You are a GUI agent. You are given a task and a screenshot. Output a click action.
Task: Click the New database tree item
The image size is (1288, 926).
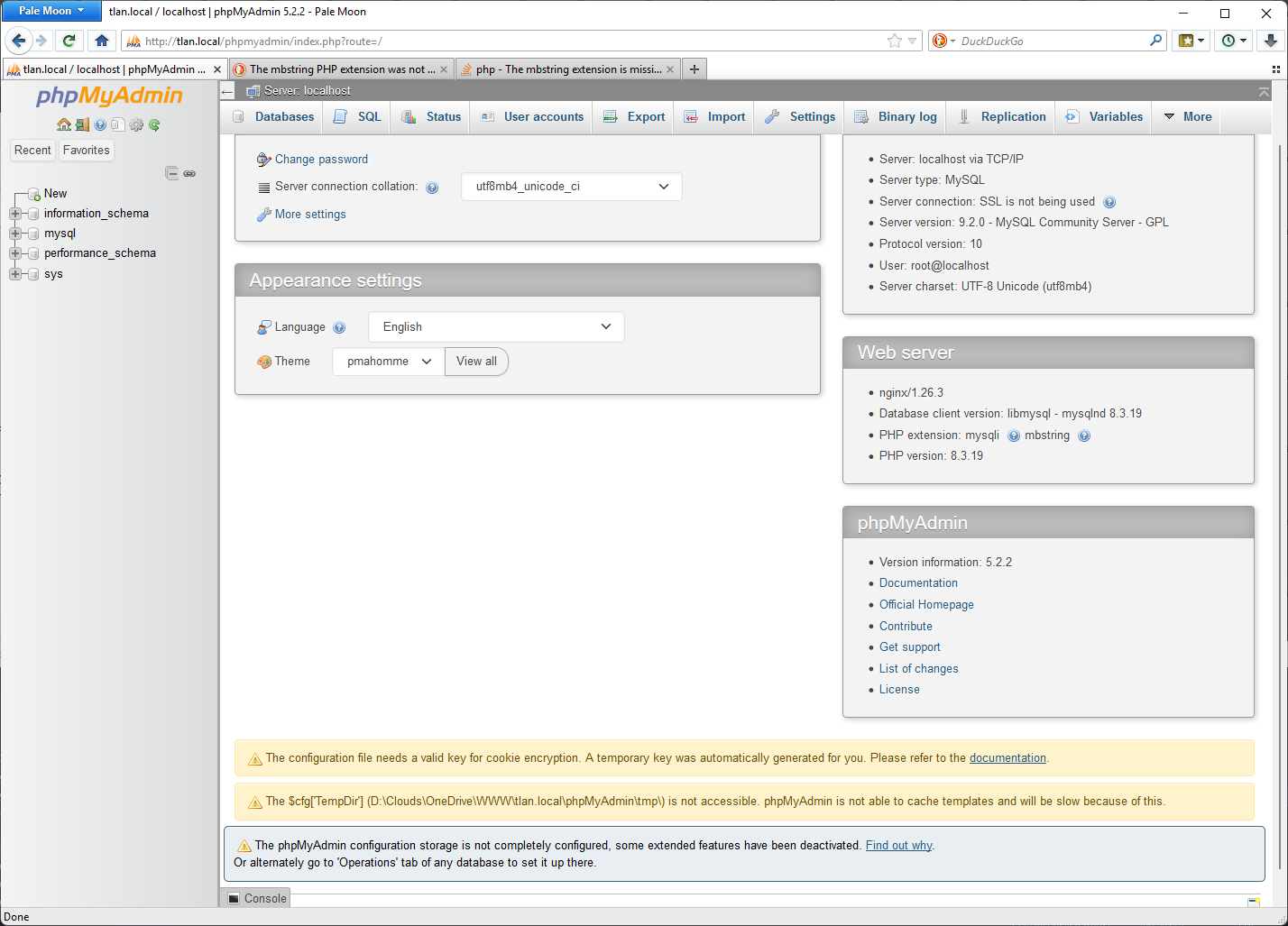point(55,194)
